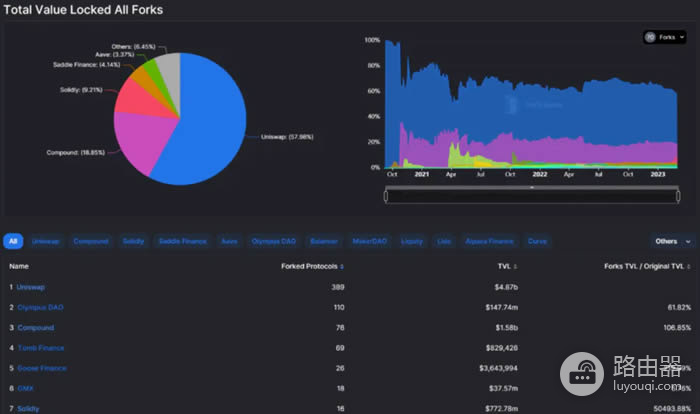
Task: Click the Uniswap (57.98%) pie label
Action: [x=287, y=137]
